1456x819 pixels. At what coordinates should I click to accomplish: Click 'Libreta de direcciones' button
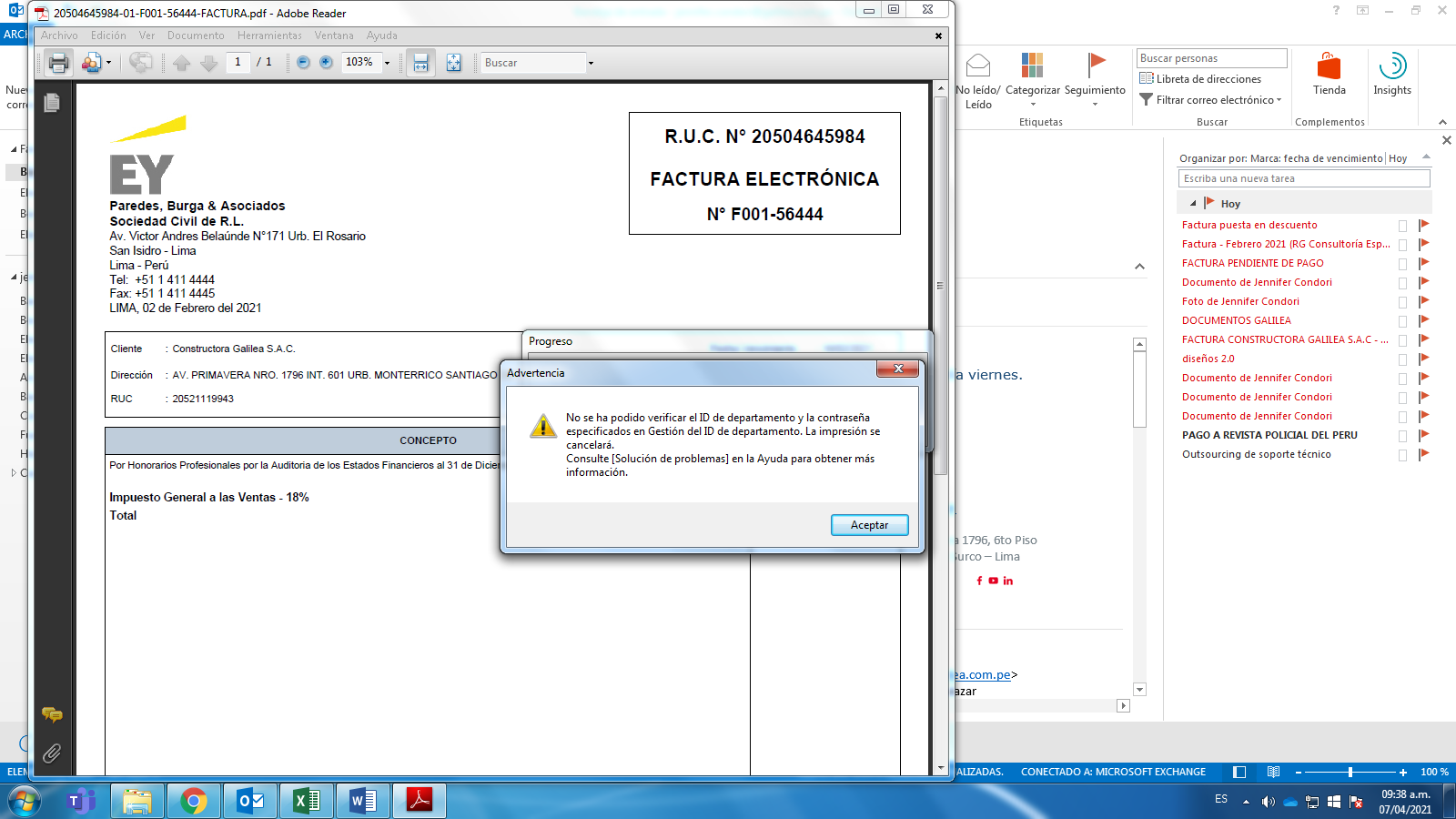click(1200, 79)
